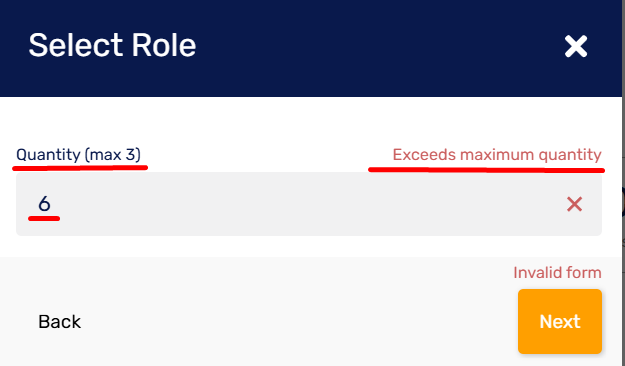Go Back to the previous step
This screenshot has height=366, width=625.
click(x=59, y=322)
